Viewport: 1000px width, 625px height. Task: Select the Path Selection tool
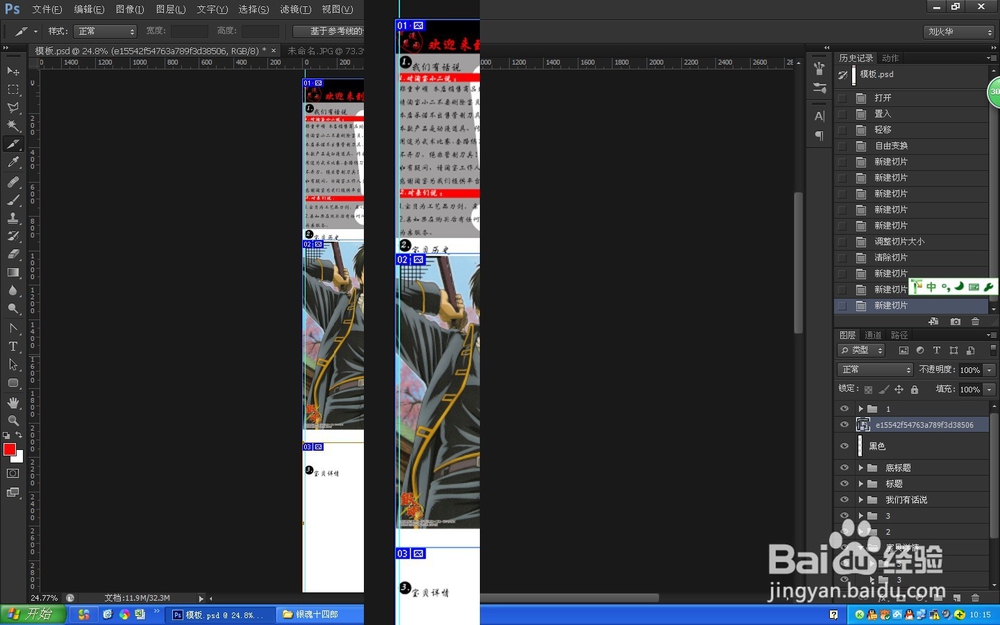[x=13, y=365]
